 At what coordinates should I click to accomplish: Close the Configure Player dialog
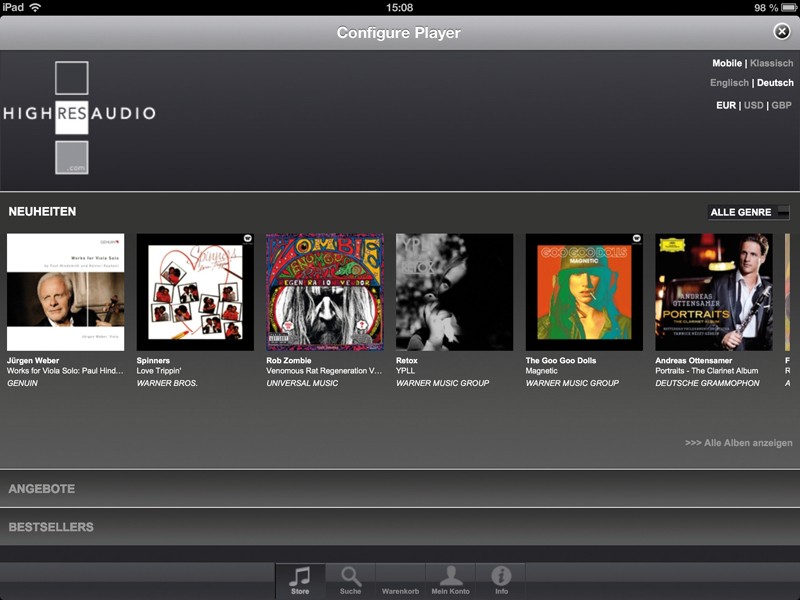782,32
